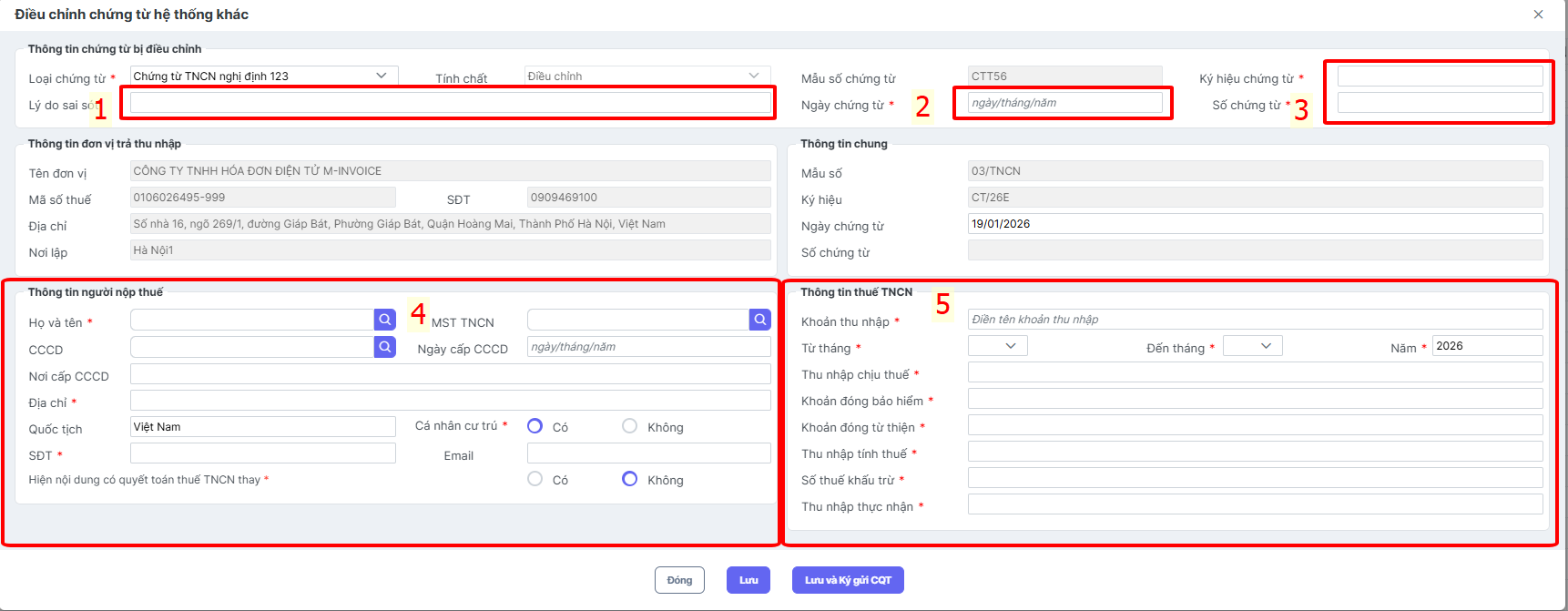Select Không for Cá nhân cư trú
1568x611 pixels.
629,426
